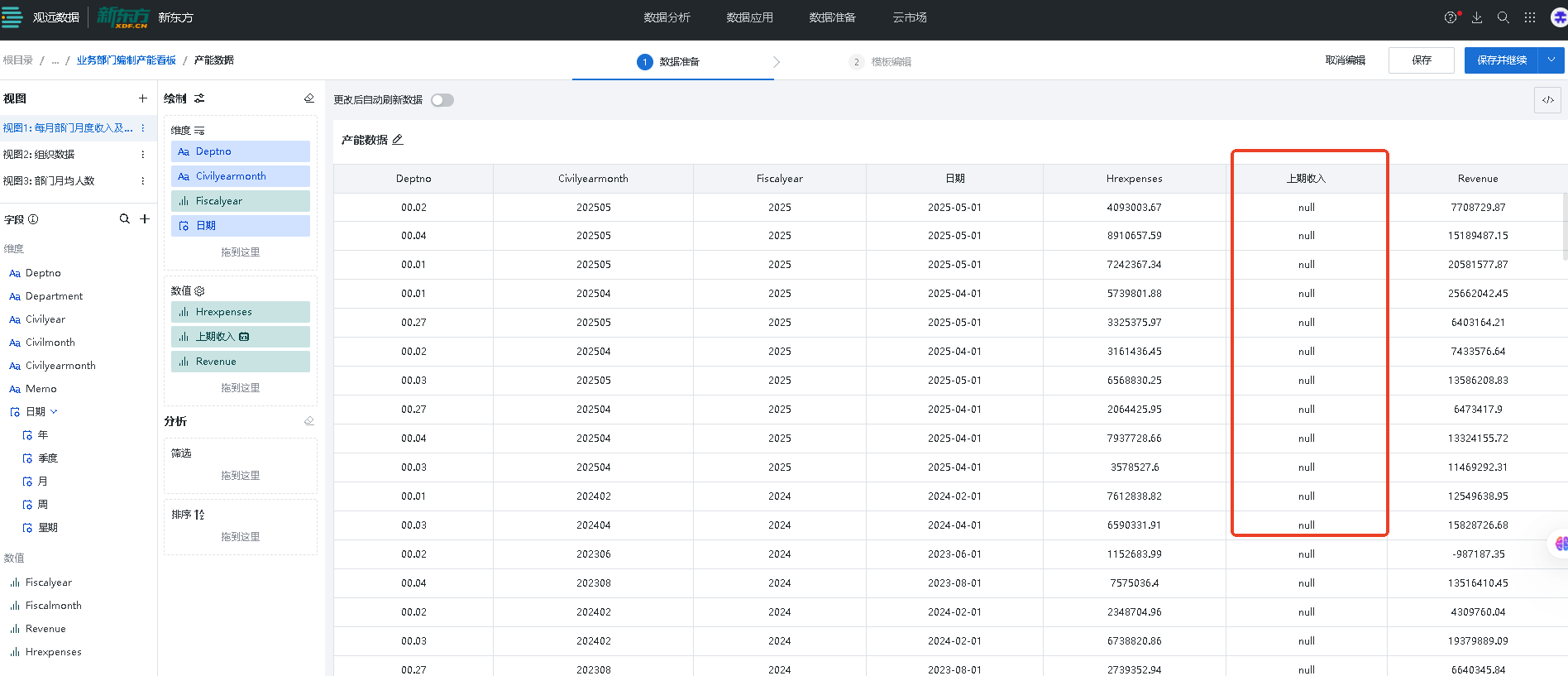Click the add view plus icon
Viewport: 1568px width, 676px height.
142,98
